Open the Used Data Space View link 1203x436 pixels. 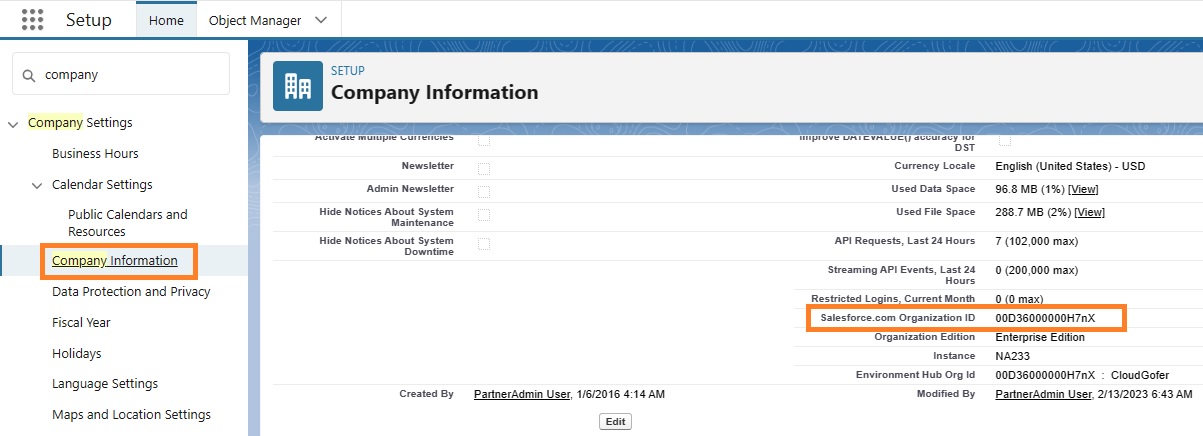1085,189
